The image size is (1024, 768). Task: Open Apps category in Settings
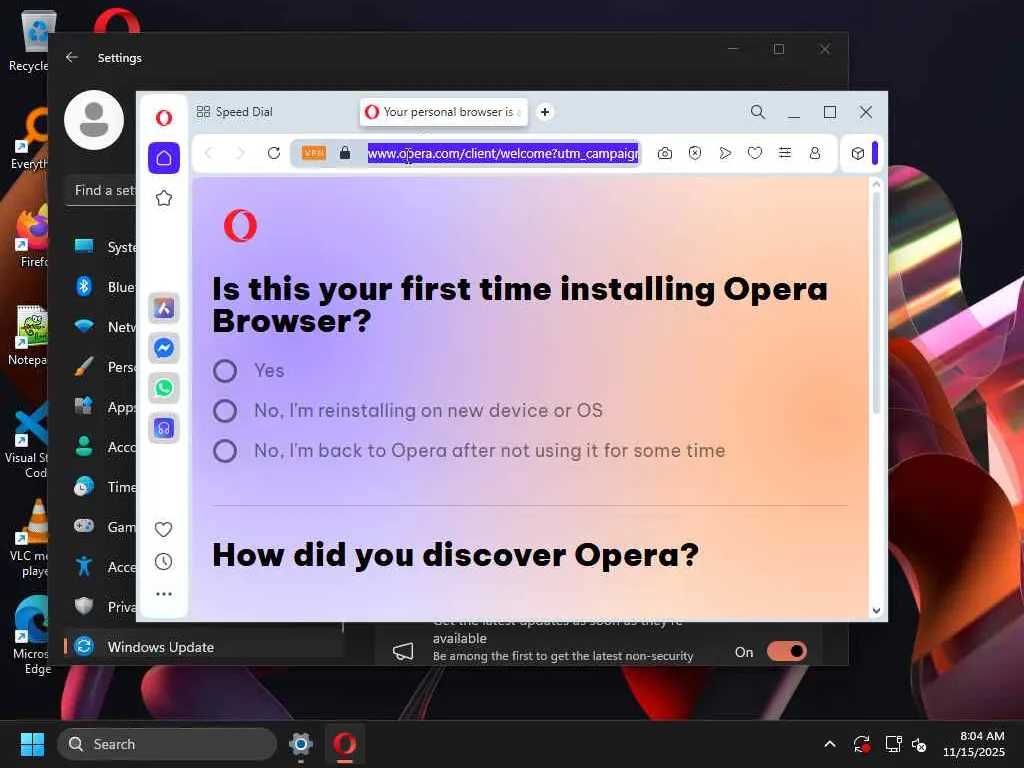tap(104, 407)
